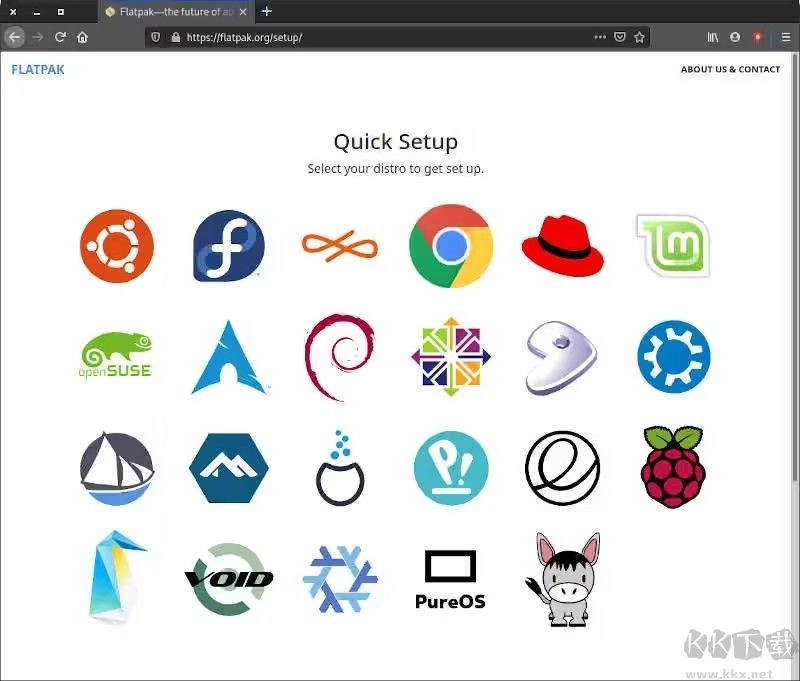Choose the Void Linux logo
The height and width of the screenshot is (681, 800).
[x=229, y=578]
